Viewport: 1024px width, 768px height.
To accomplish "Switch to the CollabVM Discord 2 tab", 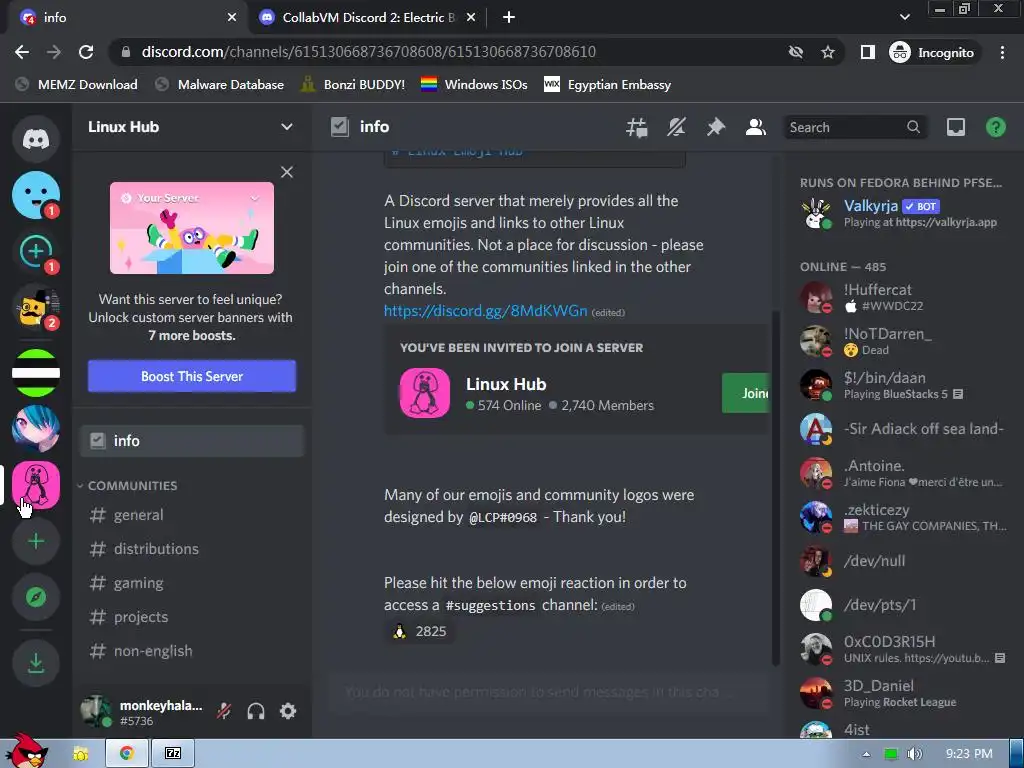I will (x=367, y=18).
